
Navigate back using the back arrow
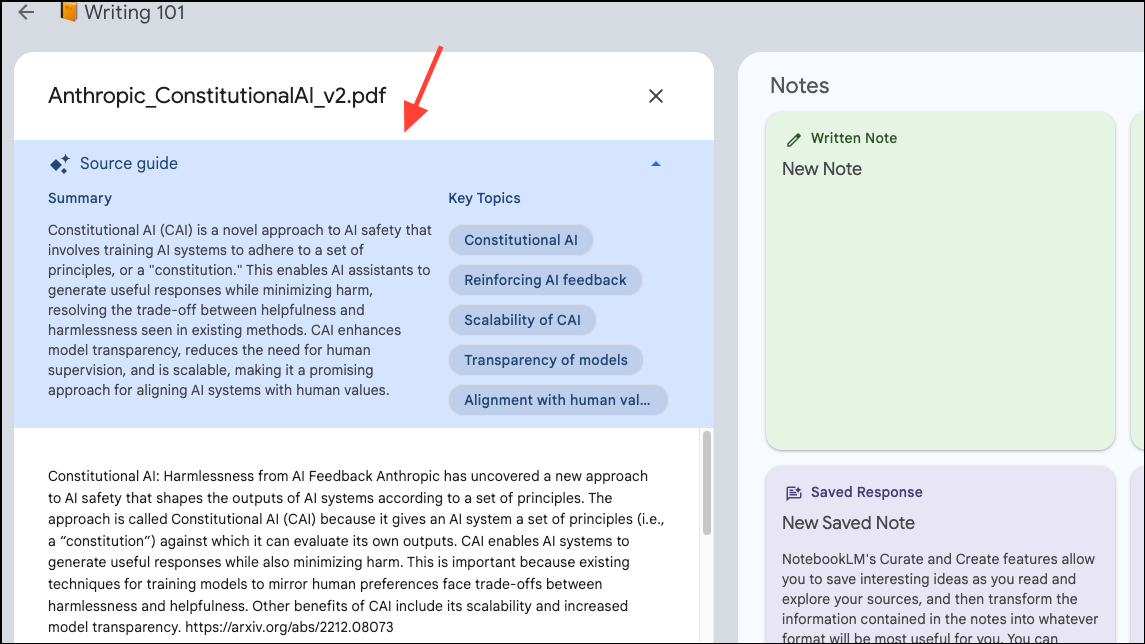[x=25, y=13]
